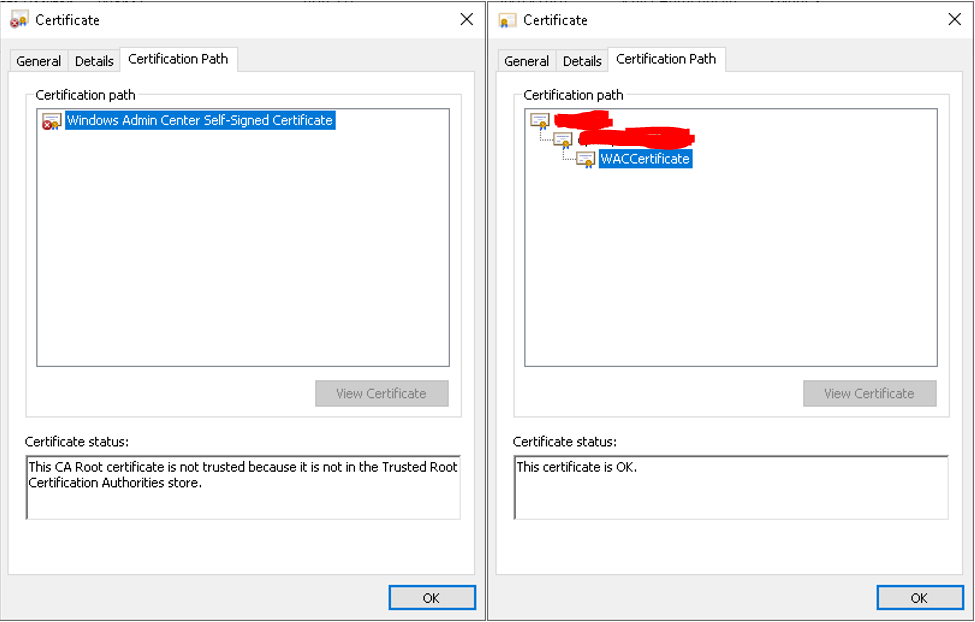Switch to General tab in right dialog
Screen dimensions: 975x622
(527, 61)
